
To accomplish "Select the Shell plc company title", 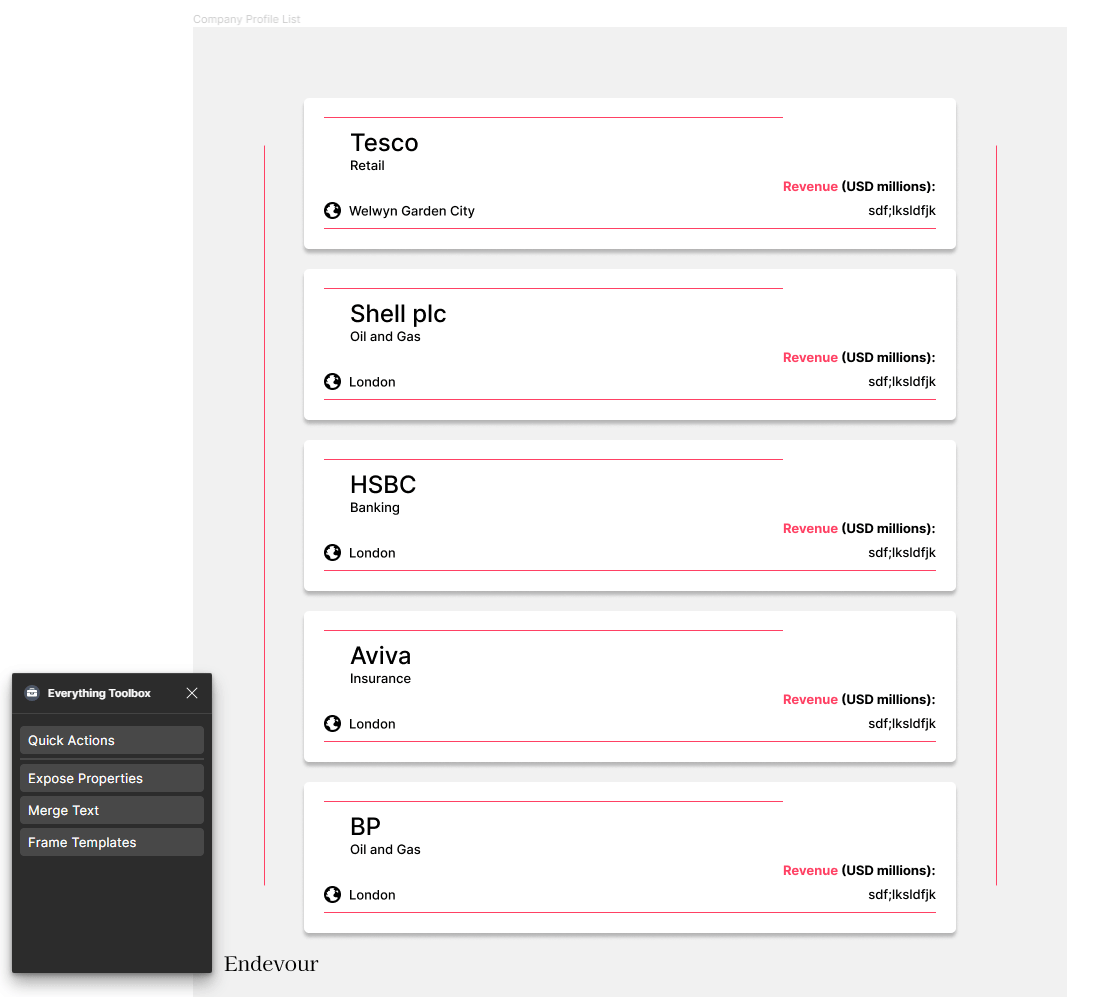I will (x=398, y=314).
